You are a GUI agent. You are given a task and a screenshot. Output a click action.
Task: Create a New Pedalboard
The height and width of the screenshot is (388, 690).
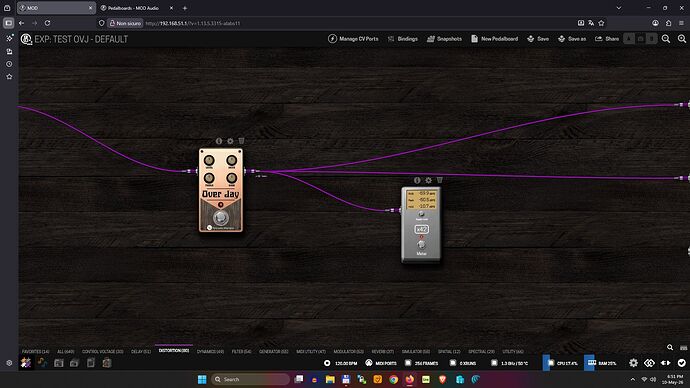click(494, 39)
